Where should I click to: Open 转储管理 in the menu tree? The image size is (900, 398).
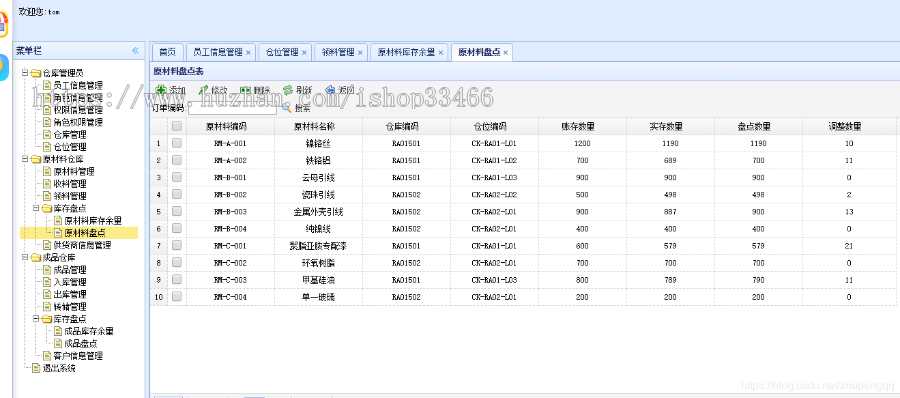point(70,307)
